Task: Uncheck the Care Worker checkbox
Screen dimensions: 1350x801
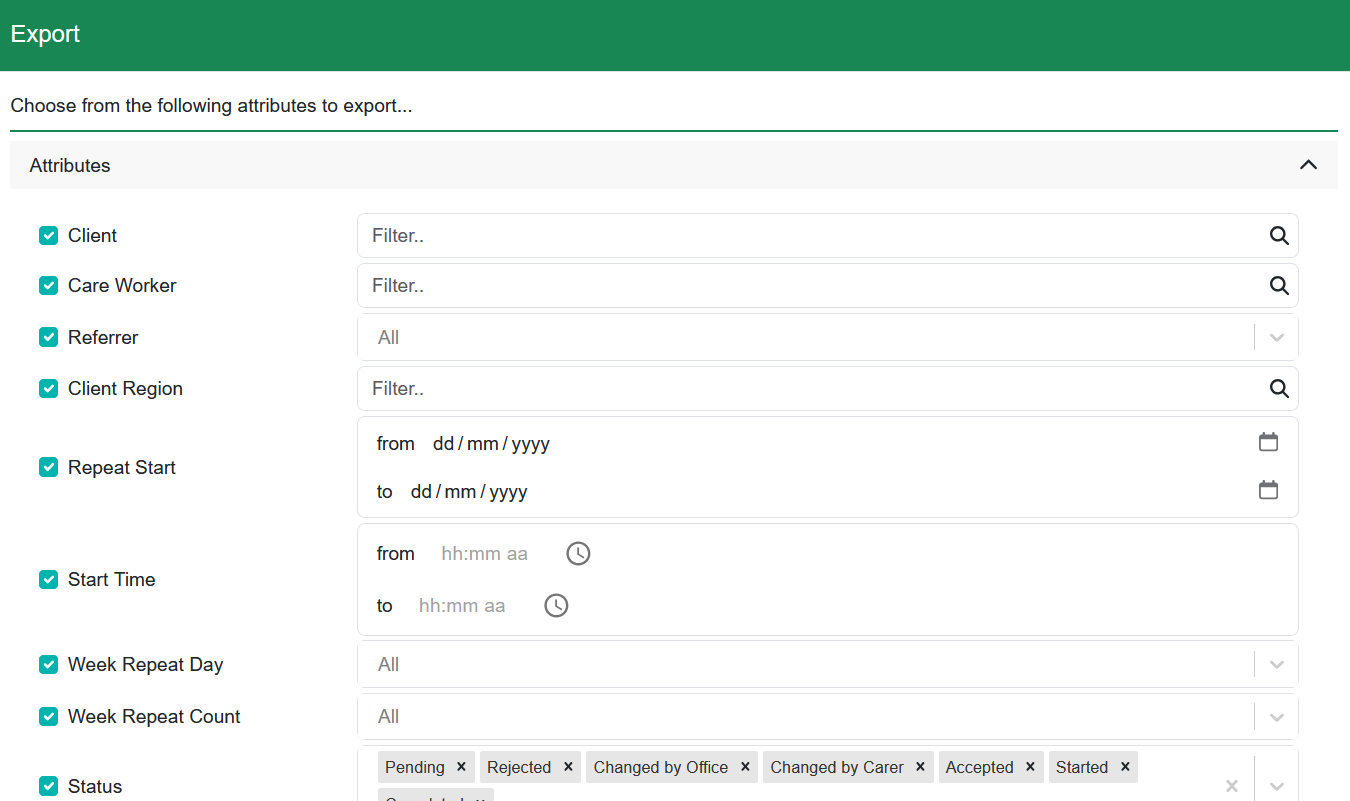Action: click(x=48, y=285)
